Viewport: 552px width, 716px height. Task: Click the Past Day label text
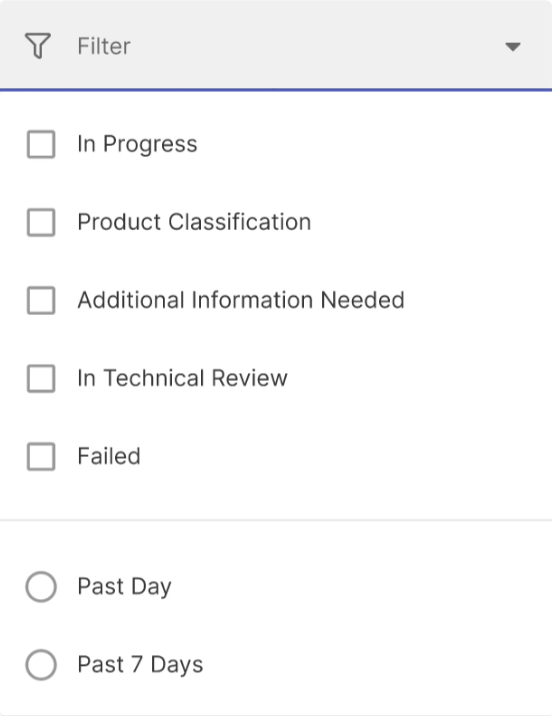tap(124, 586)
